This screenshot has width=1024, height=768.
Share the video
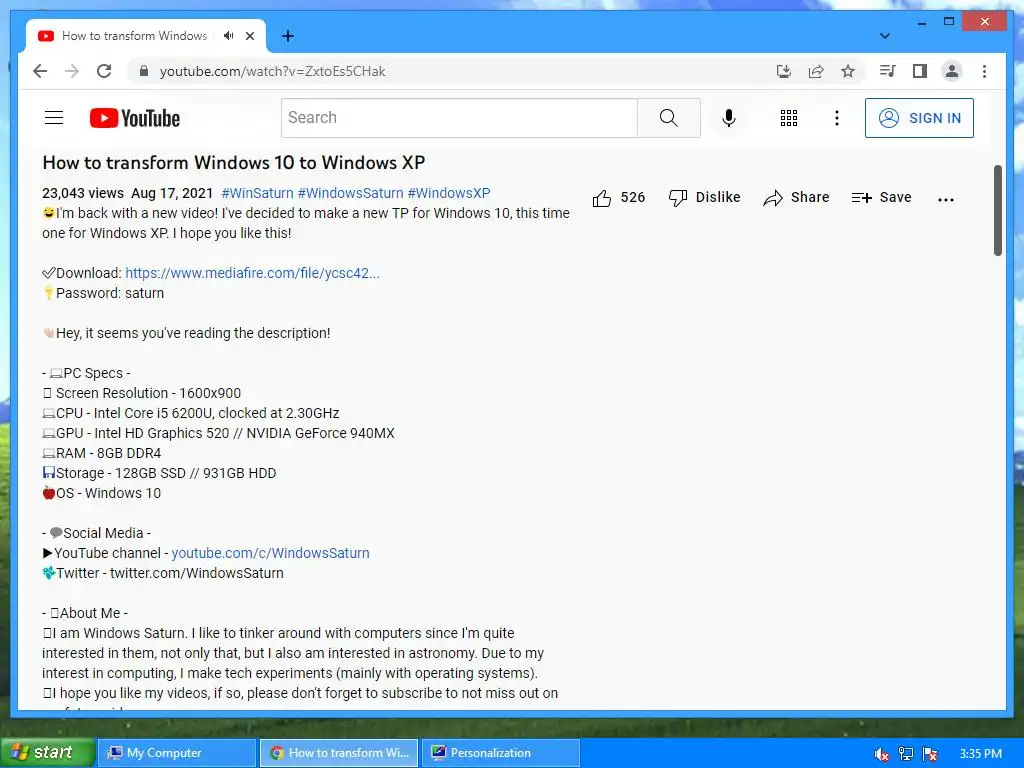pyautogui.click(x=796, y=197)
